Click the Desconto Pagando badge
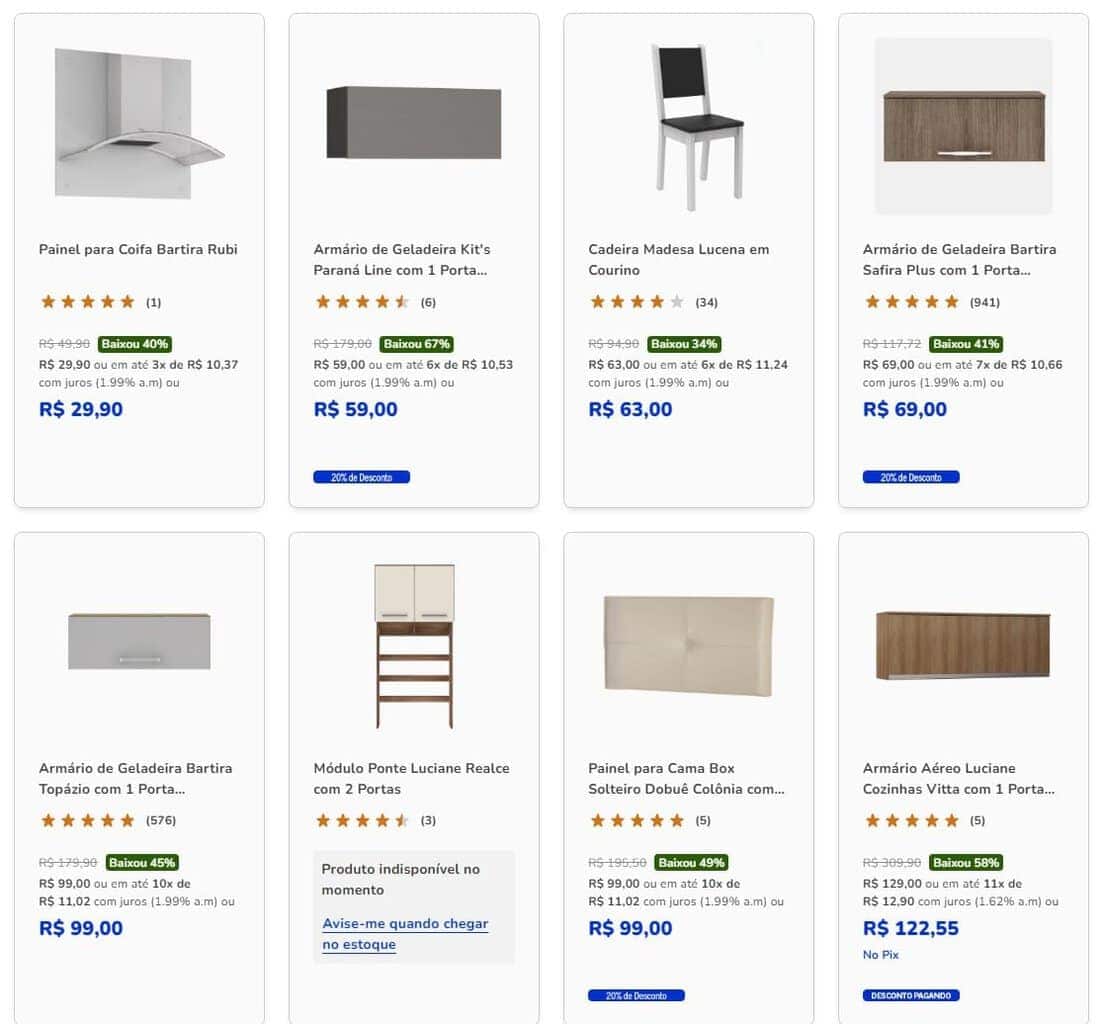Image resolution: width=1105 pixels, height=1024 pixels. (x=911, y=996)
